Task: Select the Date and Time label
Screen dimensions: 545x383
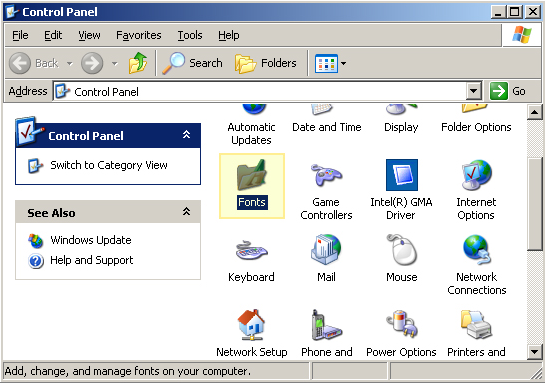Action: (x=326, y=127)
